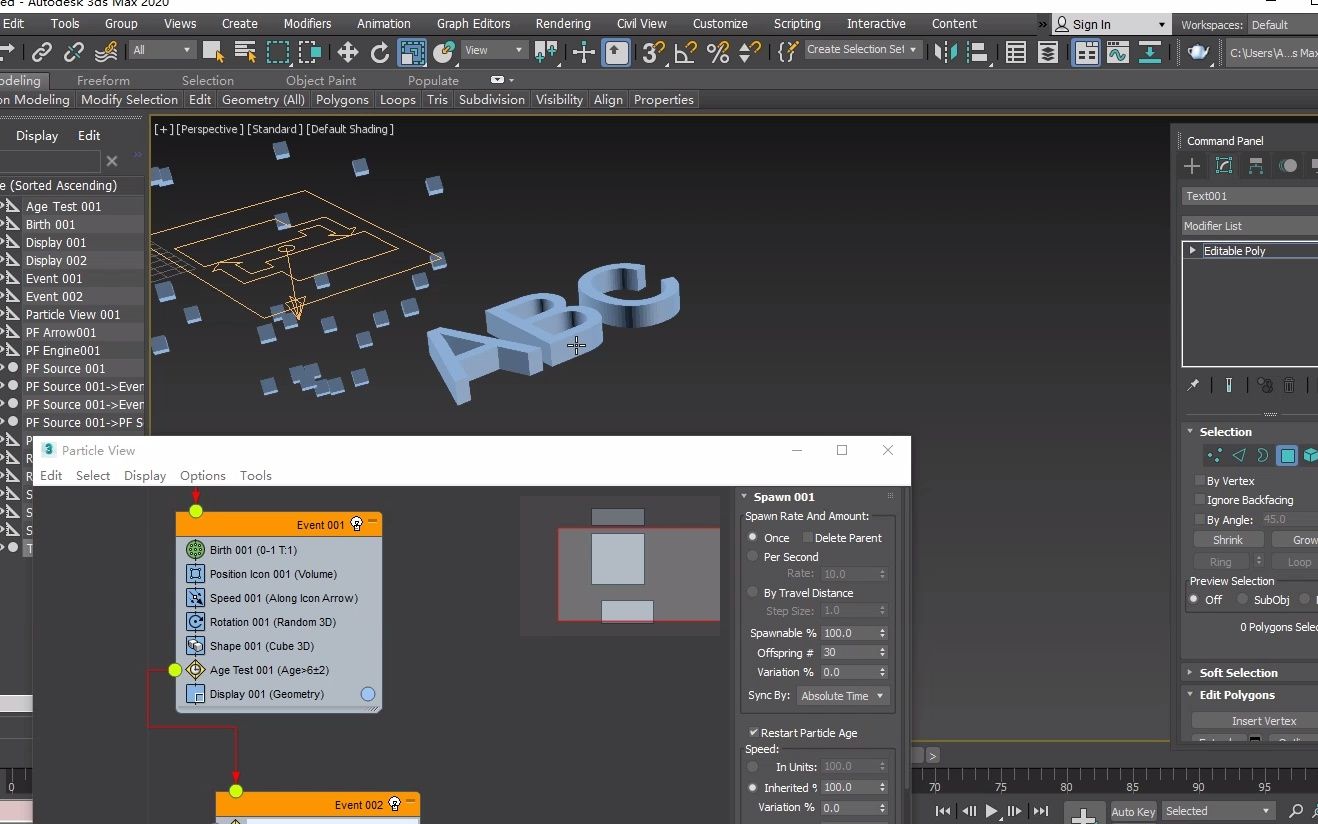Screen dimensions: 1318x824
Task: Open the Create tab in Command Panel
Action: (x=1191, y=166)
